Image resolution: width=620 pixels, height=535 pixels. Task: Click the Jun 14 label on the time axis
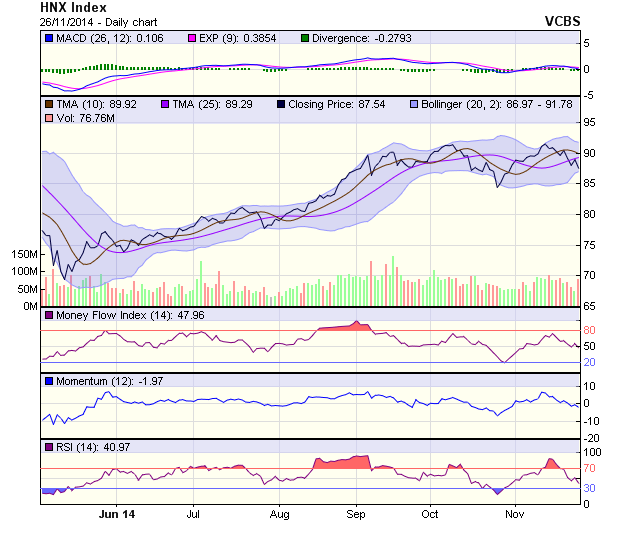point(117,514)
